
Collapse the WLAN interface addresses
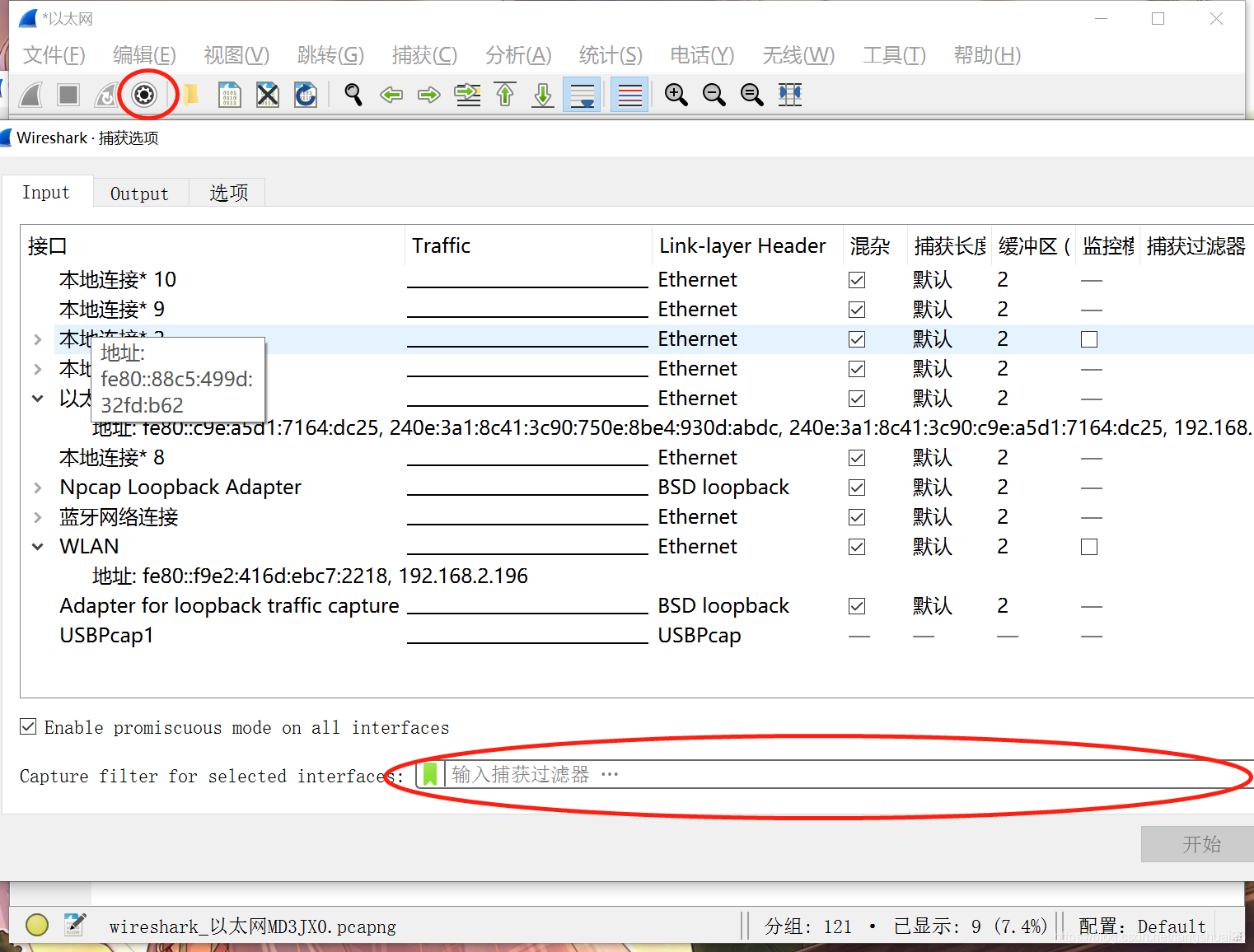click(x=38, y=547)
